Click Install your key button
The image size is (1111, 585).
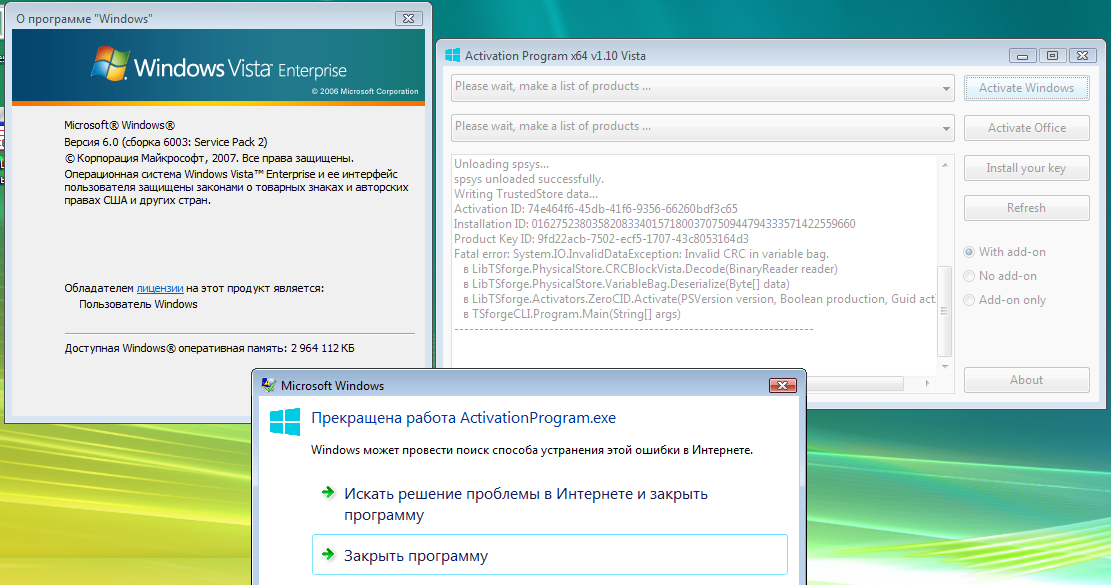[x=1027, y=168]
